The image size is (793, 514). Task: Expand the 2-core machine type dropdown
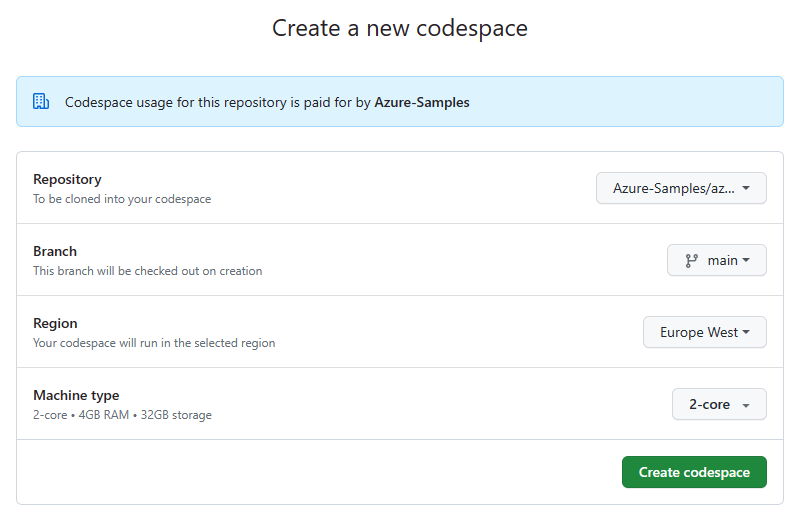click(718, 404)
